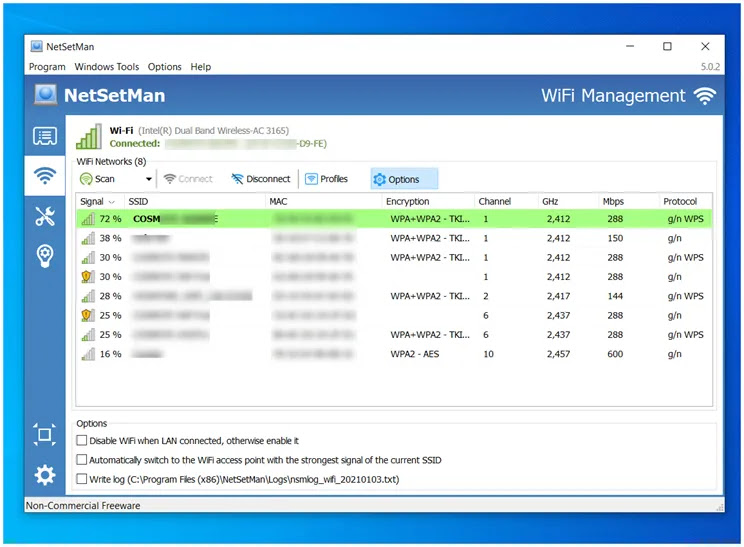The height and width of the screenshot is (547, 744).
Task: Click the shield warning icon on the 25 % open network
Action: [88, 315]
